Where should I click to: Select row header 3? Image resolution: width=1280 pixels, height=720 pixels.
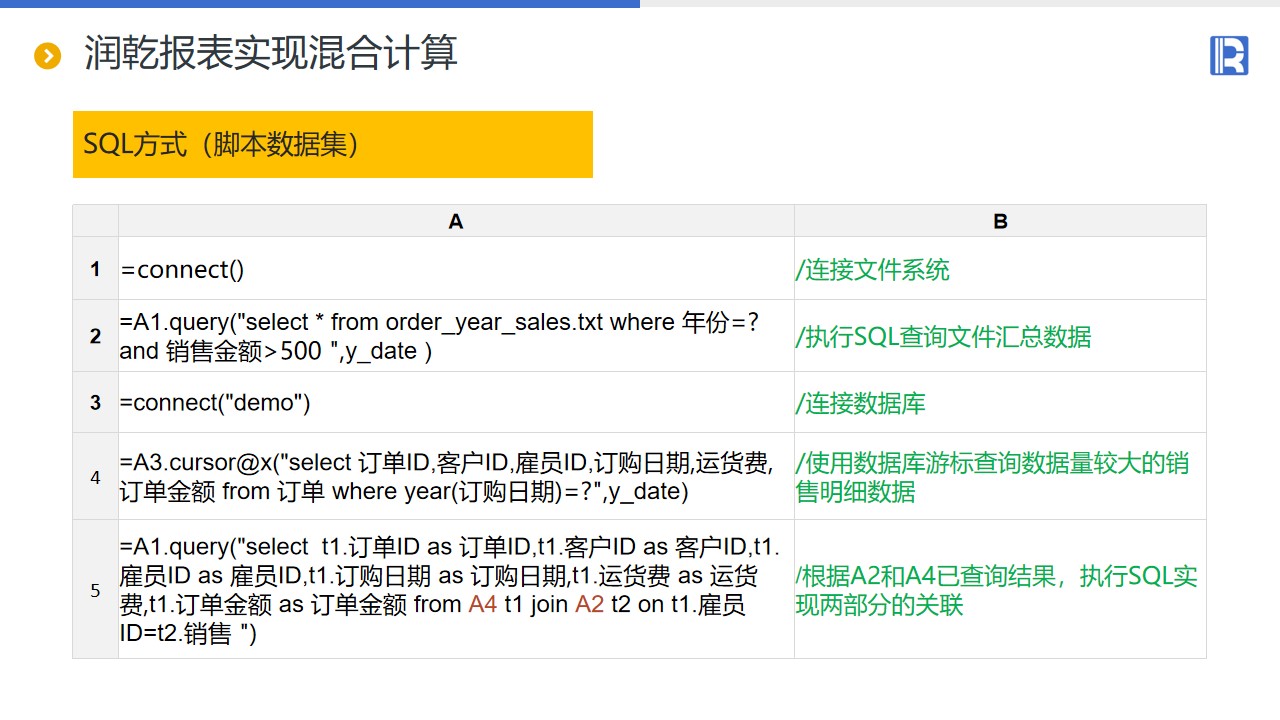click(x=96, y=402)
